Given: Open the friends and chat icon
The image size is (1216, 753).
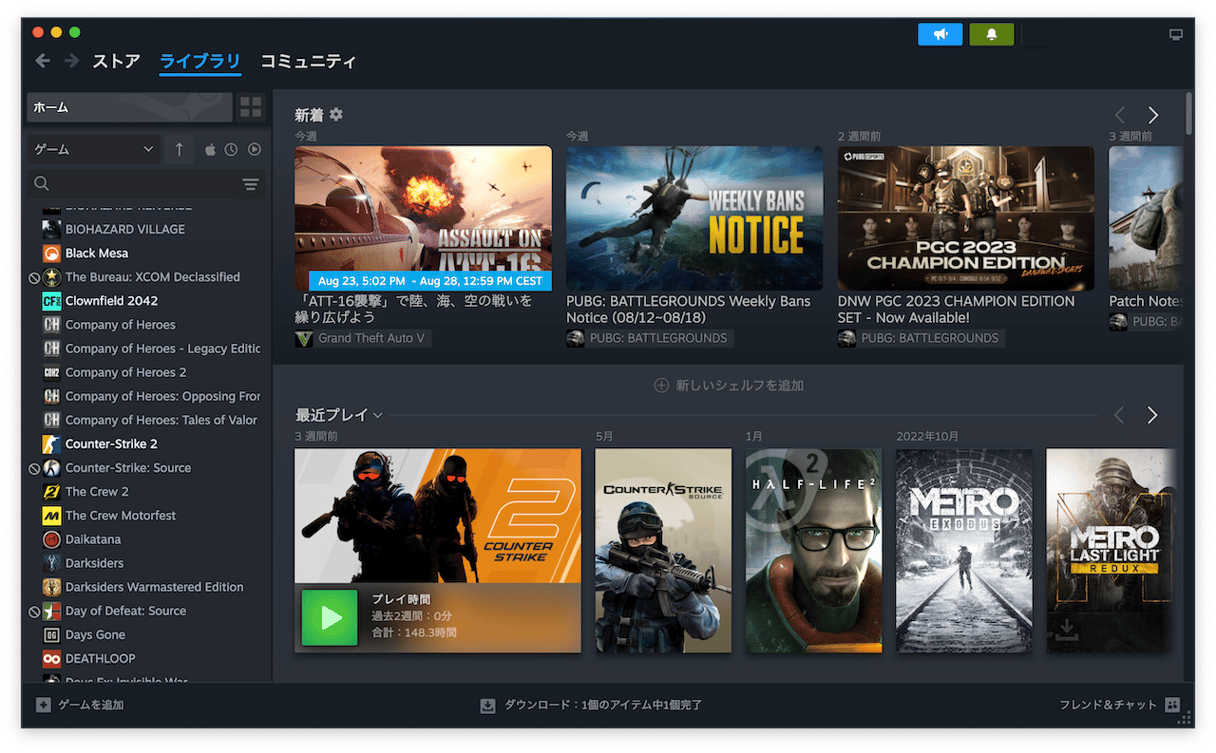Looking at the screenshot, I should (1172, 705).
